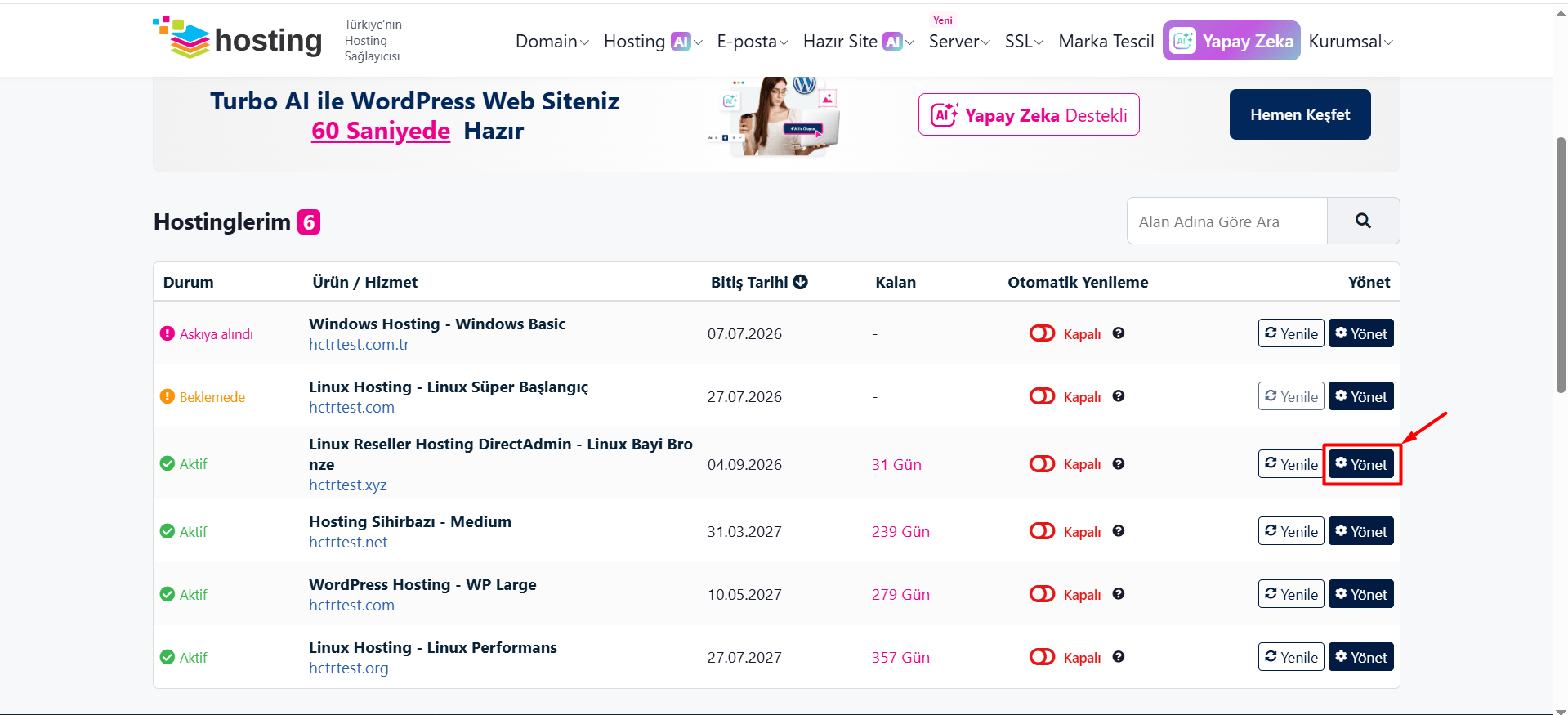Toggle auto-renewal for Hosting Sihirbazı Medium

click(1043, 531)
